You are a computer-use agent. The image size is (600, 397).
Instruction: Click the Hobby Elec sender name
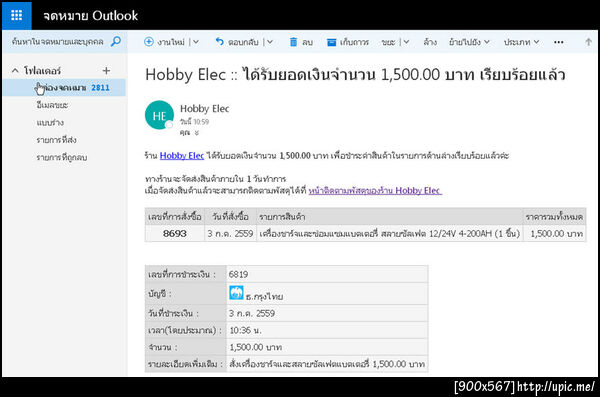(204, 109)
